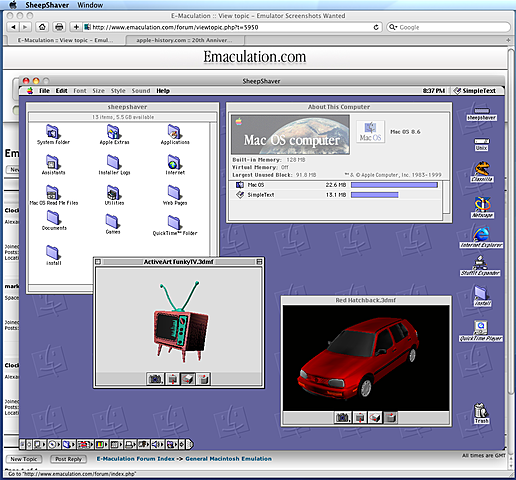Select the QuickTime Player desktop icon
The image size is (516, 480).
pyautogui.click(x=481, y=331)
